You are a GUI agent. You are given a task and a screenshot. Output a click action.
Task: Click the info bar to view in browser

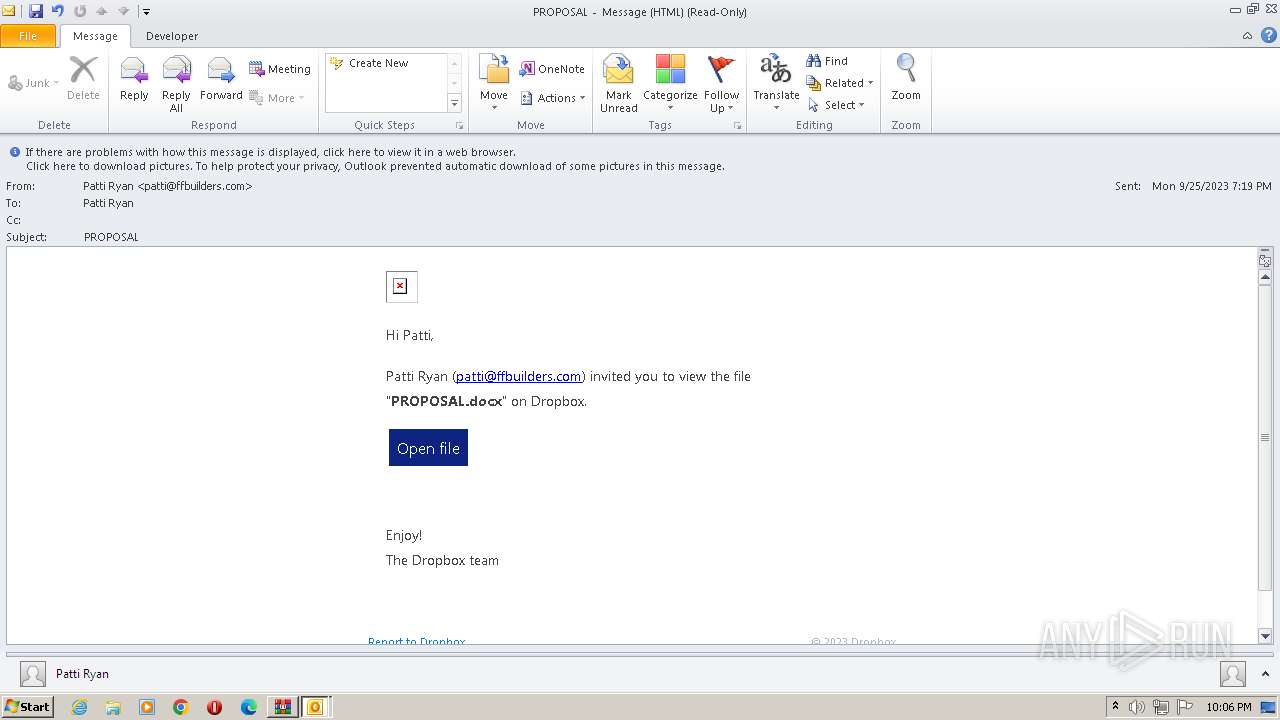(x=270, y=152)
